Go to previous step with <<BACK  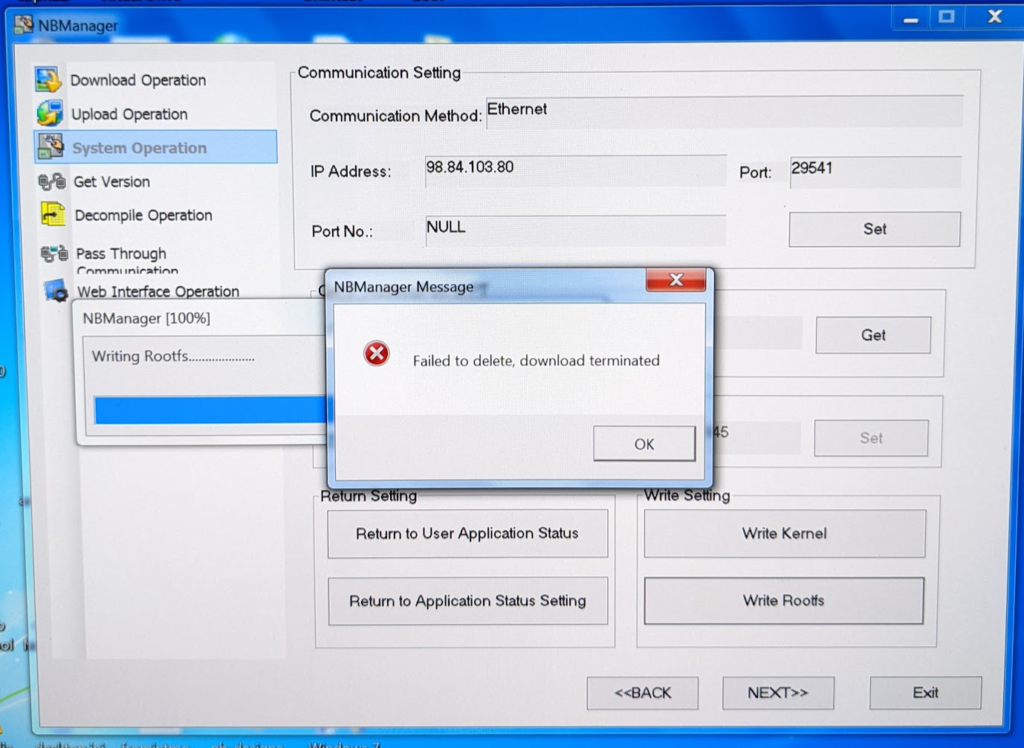[x=643, y=692]
